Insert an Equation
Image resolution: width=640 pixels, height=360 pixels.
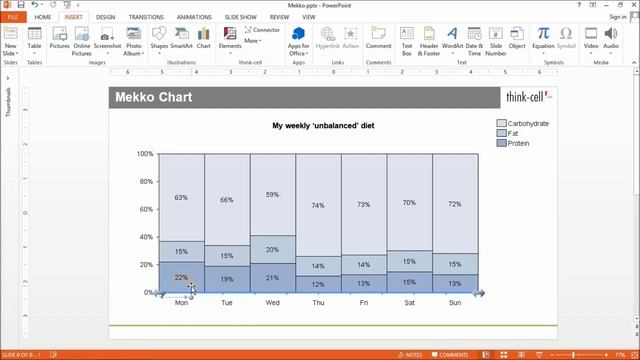click(x=543, y=41)
